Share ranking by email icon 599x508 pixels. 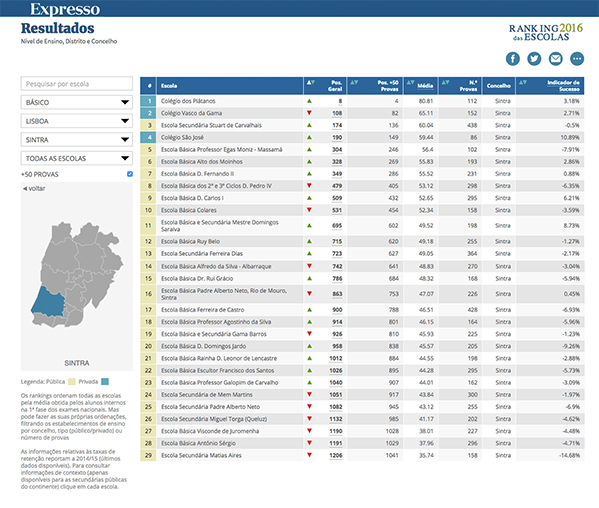click(555, 59)
